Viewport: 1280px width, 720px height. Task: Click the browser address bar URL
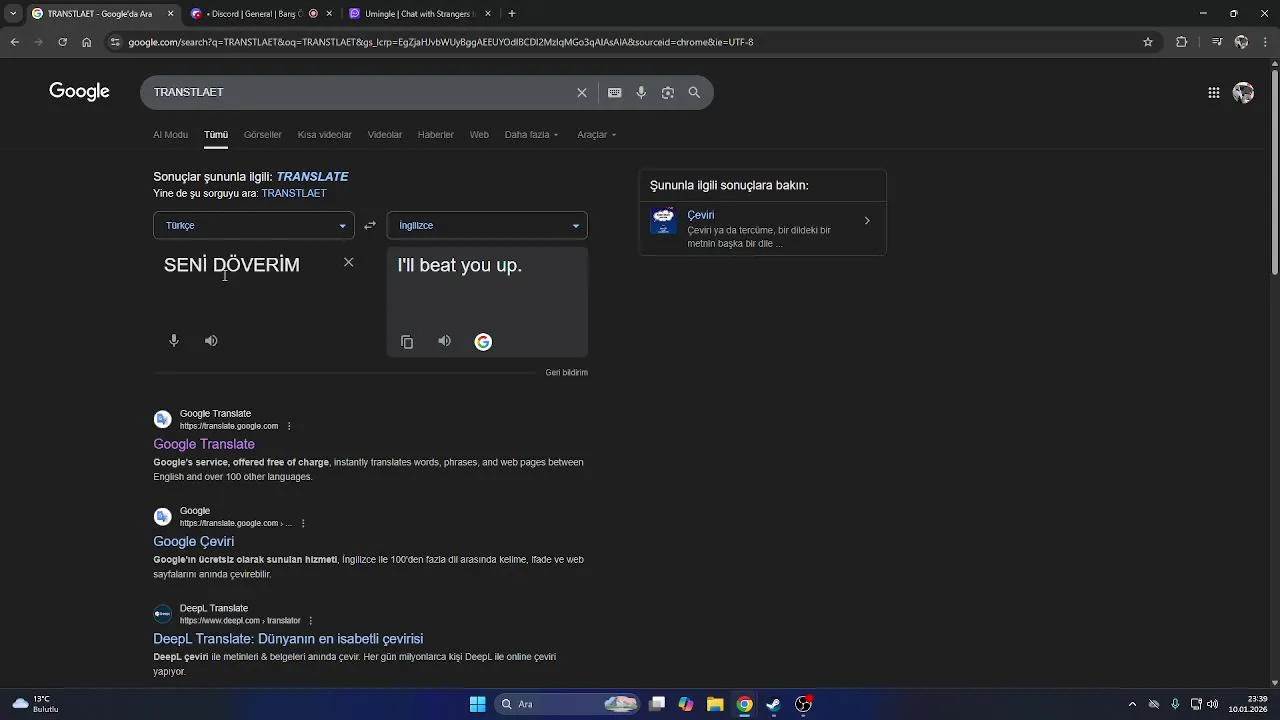coord(440,42)
